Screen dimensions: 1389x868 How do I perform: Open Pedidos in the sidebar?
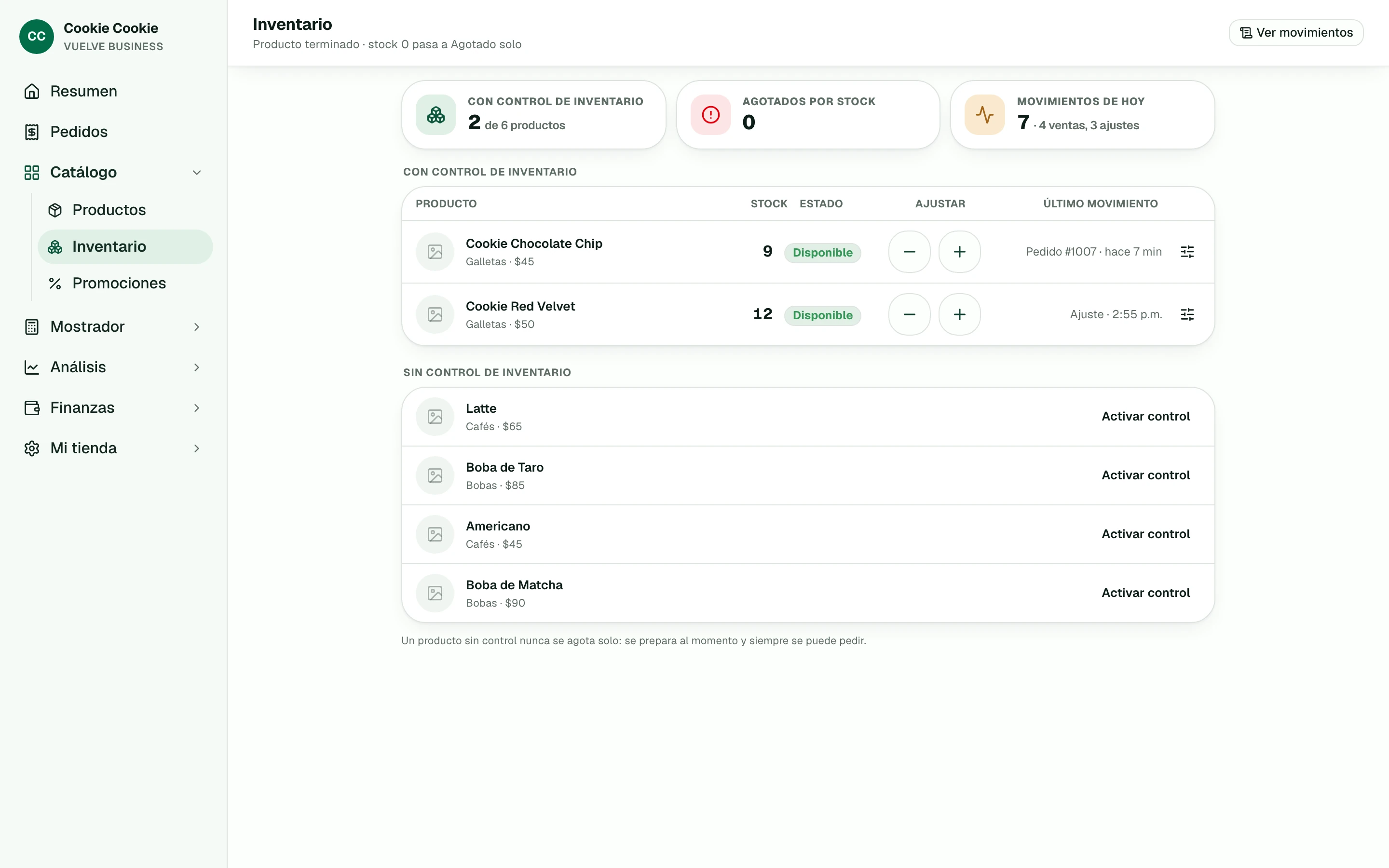pyautogui.click(x=114, y=132)
